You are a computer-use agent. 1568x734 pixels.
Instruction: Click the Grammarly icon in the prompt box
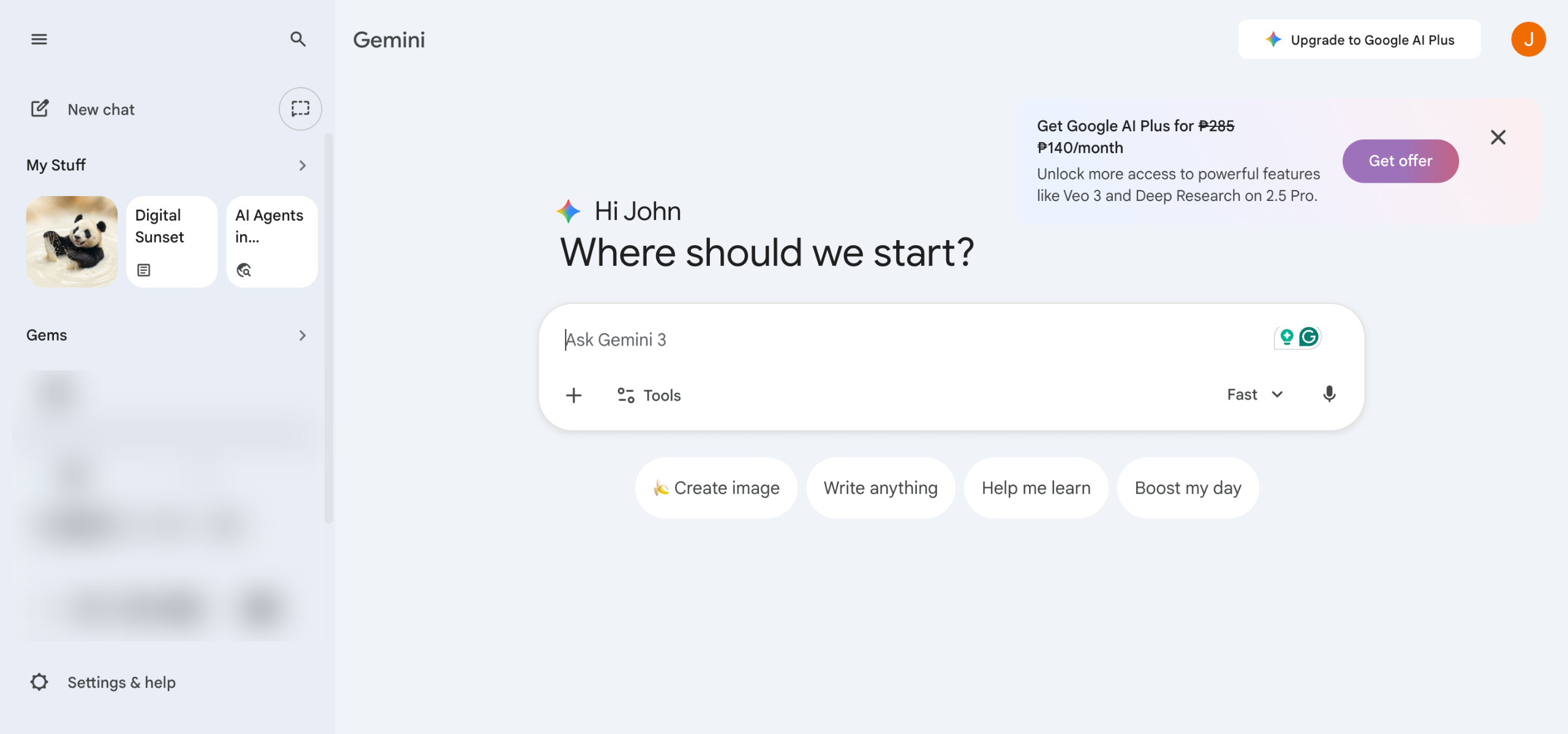[1309, 337]
